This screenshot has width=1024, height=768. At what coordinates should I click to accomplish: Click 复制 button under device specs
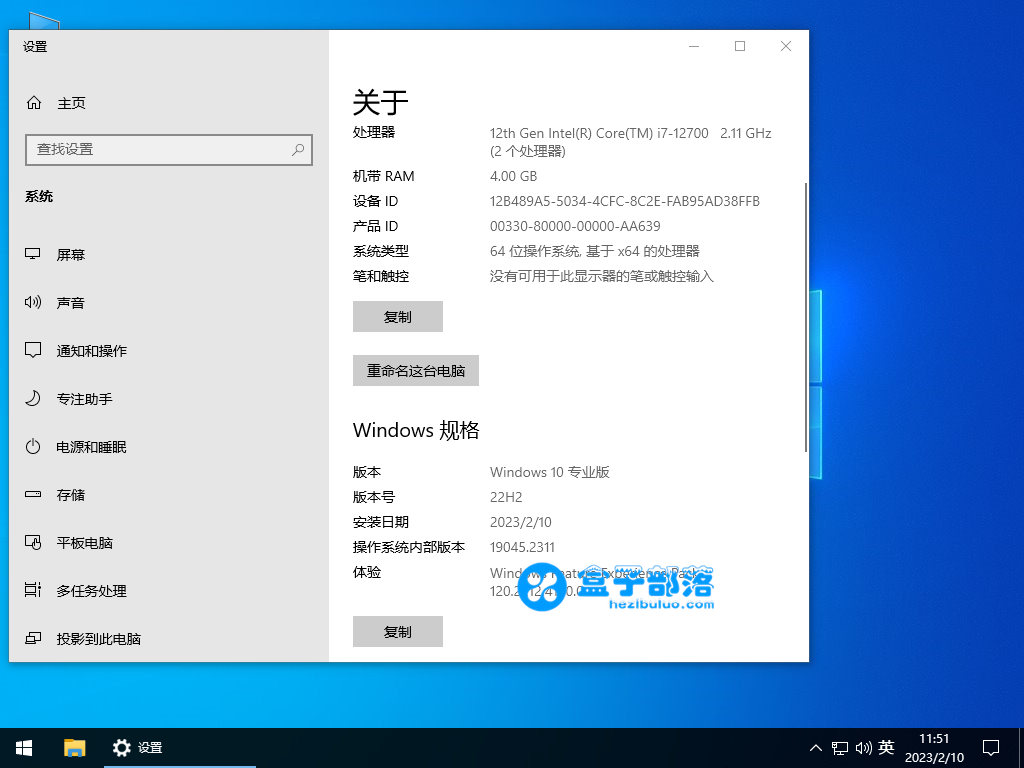(x=398, y=317)
